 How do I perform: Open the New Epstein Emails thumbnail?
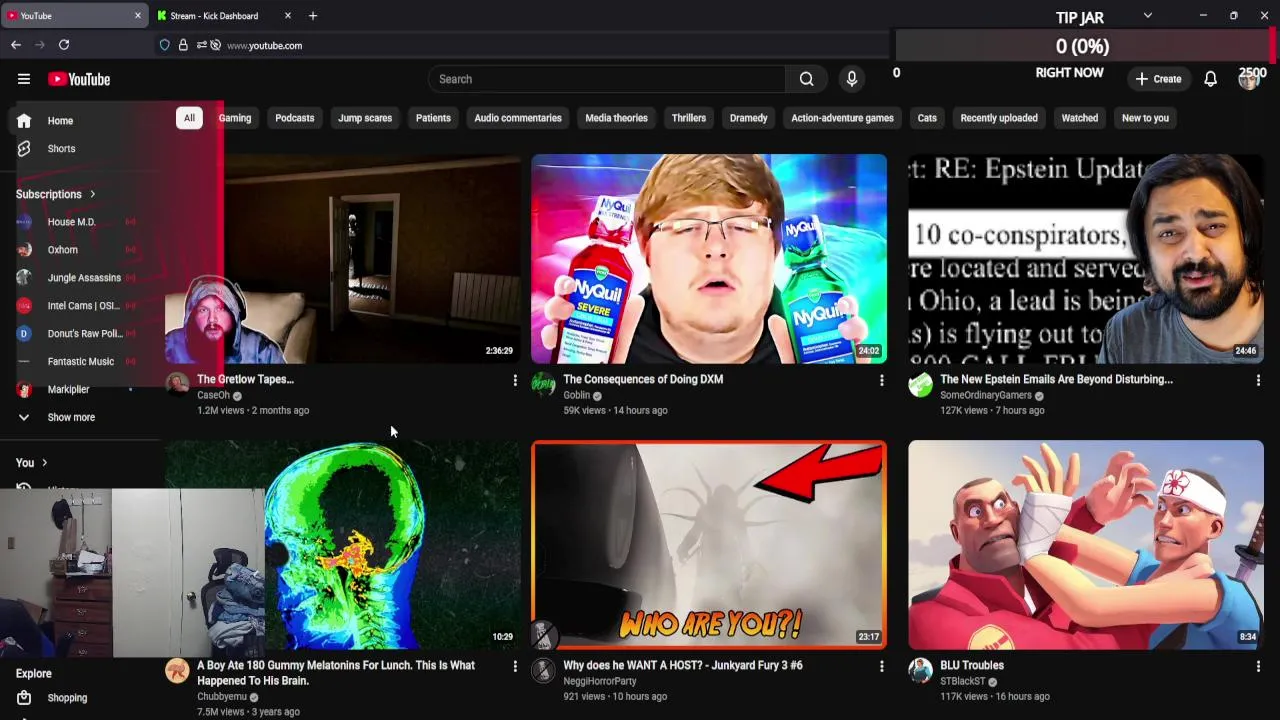click(1086, 259)
